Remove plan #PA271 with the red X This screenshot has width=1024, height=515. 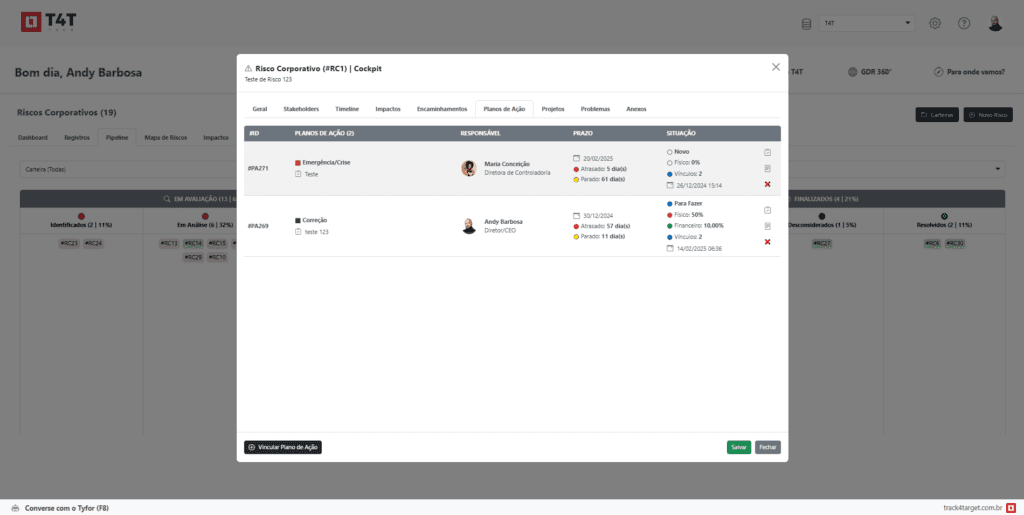pyautogui.click(x=767, y=184)
